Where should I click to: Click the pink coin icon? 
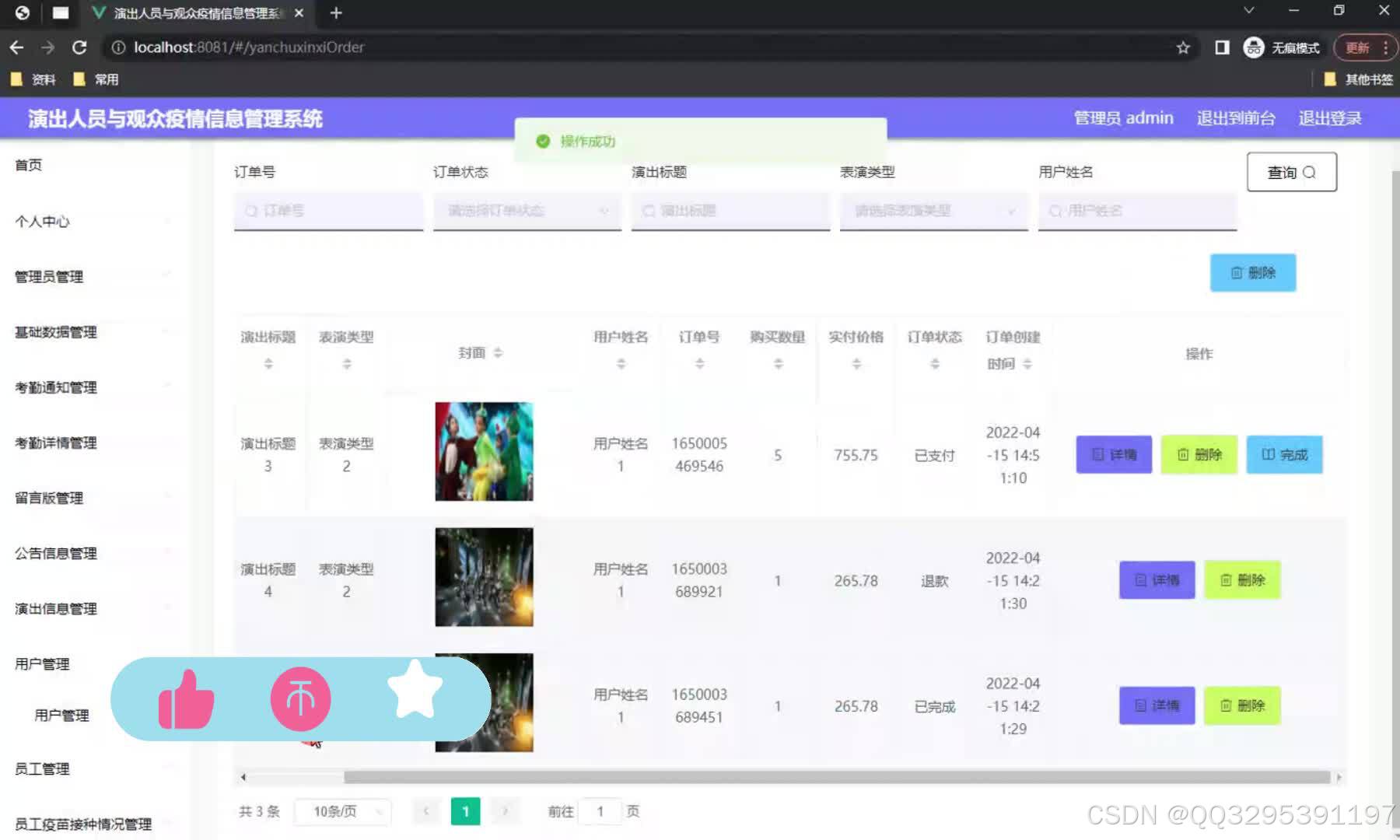(300, 698)
